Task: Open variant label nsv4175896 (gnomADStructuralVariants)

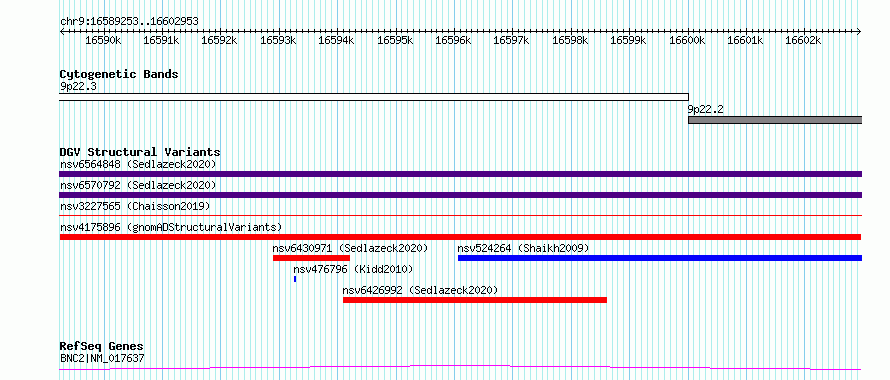Action: (x=171, y=227)
